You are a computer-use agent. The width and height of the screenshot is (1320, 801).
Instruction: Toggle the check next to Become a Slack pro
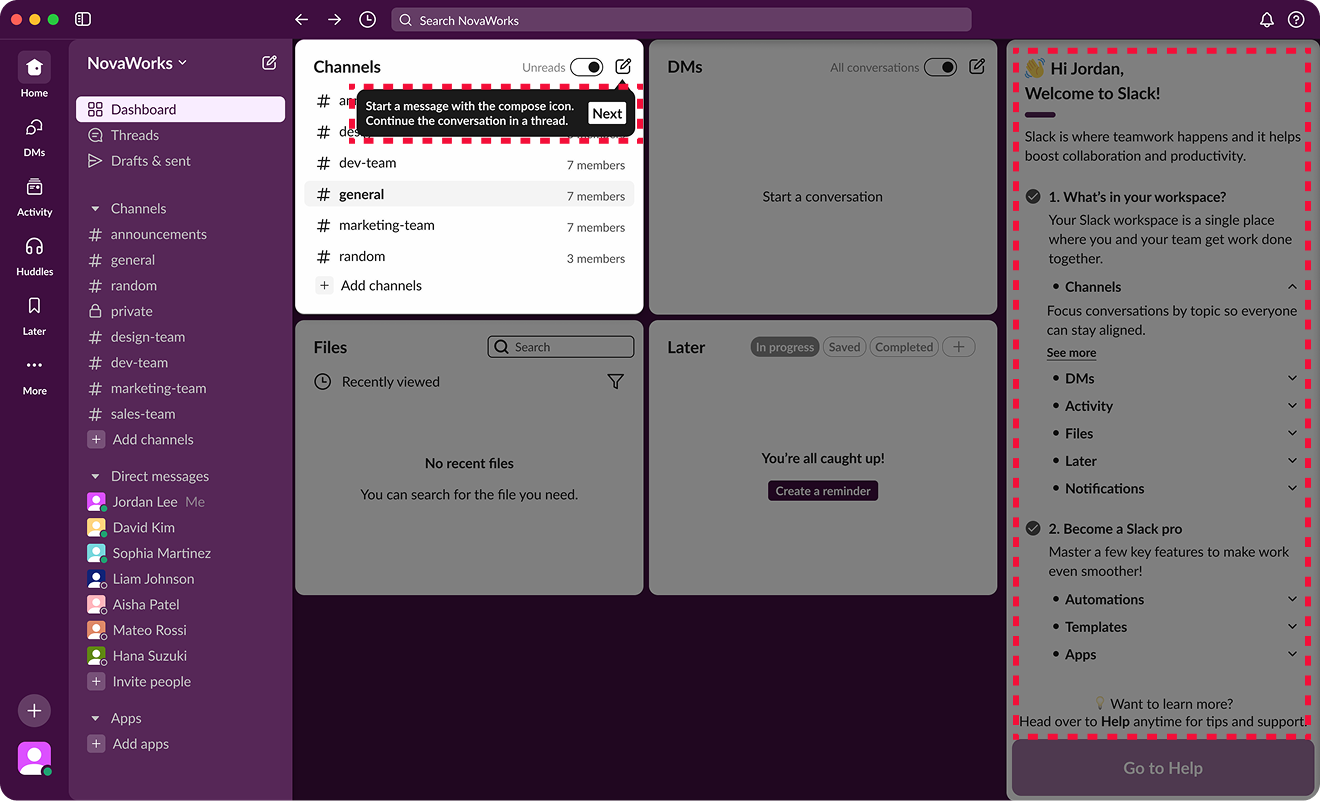(x=1033, y=528)
